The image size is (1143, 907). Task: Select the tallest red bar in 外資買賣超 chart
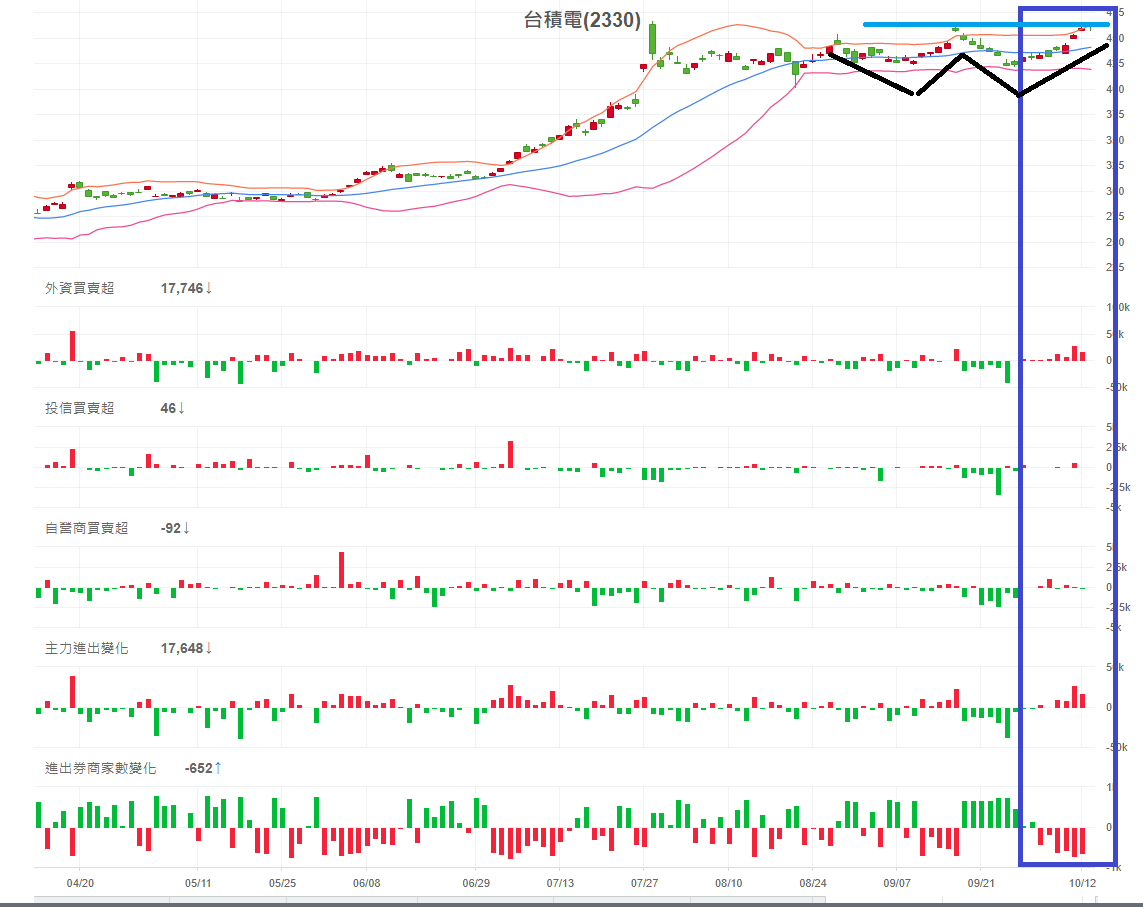72,346
